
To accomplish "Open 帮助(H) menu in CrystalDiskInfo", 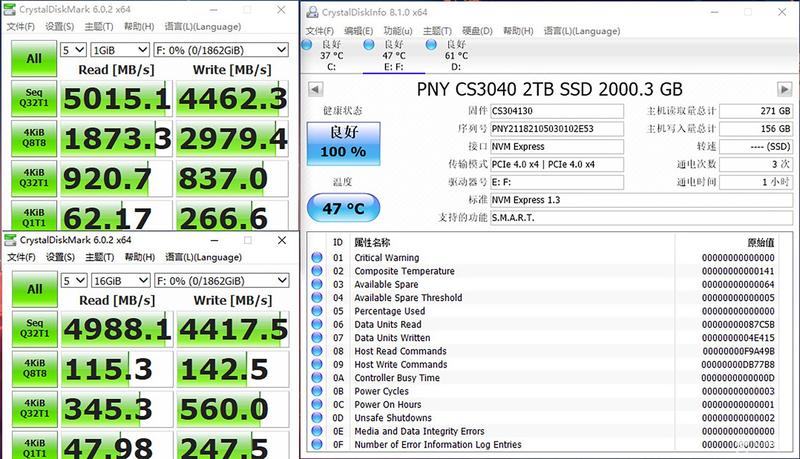I will tap(518, 31).
